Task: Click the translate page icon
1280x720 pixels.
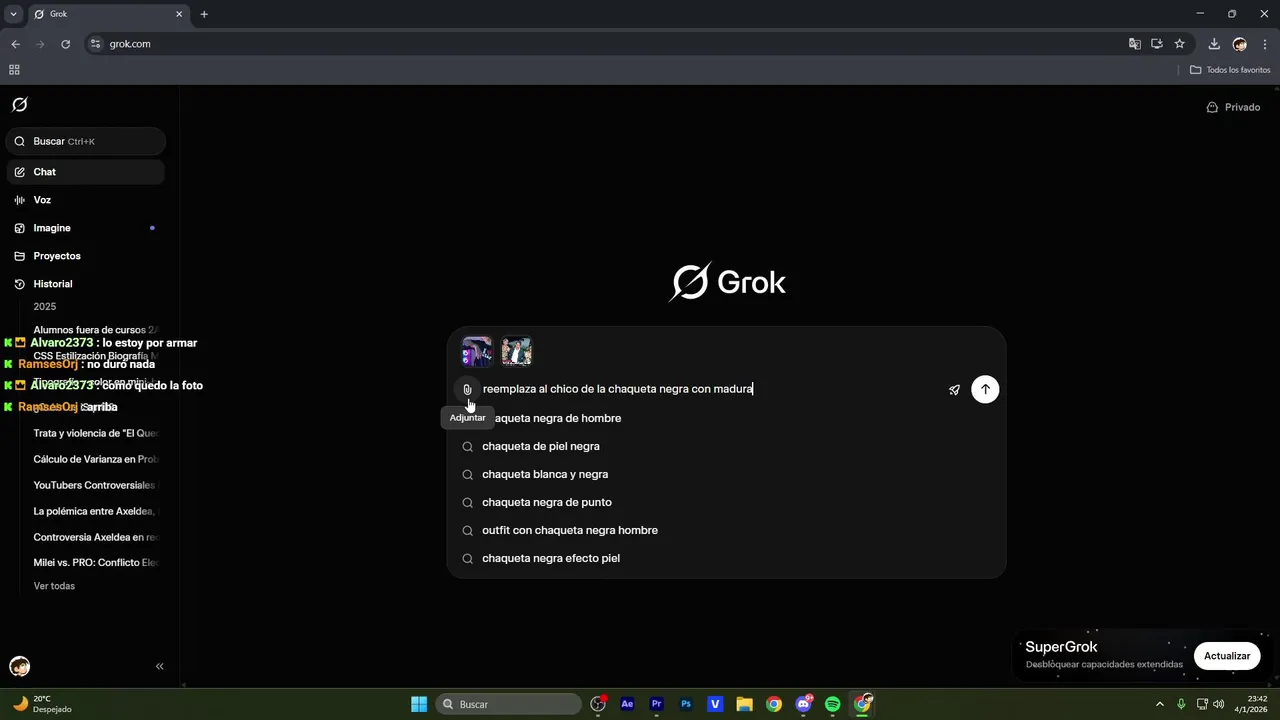Action: [1134, 44]
